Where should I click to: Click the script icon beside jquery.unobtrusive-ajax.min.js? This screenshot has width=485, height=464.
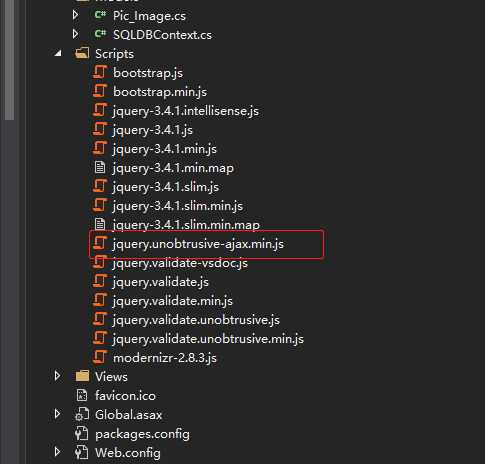100,243
